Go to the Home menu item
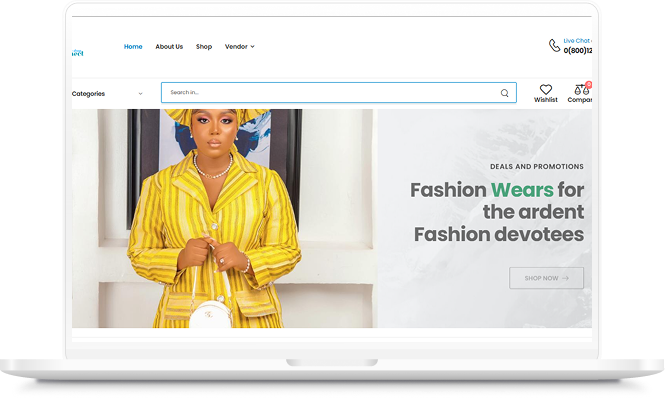Viewport: 665px width, 401px height. coord(133,47)
